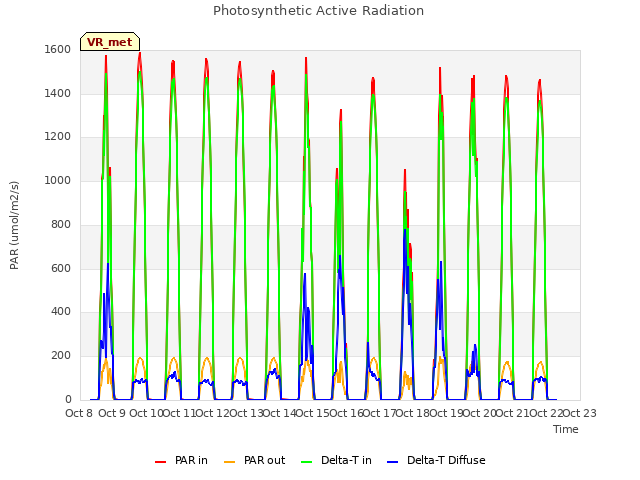The width and height of the screenshot is (640, 480).
Task: Click the Oct 18 low PAR in peak
Action: [x=405, y=170]
